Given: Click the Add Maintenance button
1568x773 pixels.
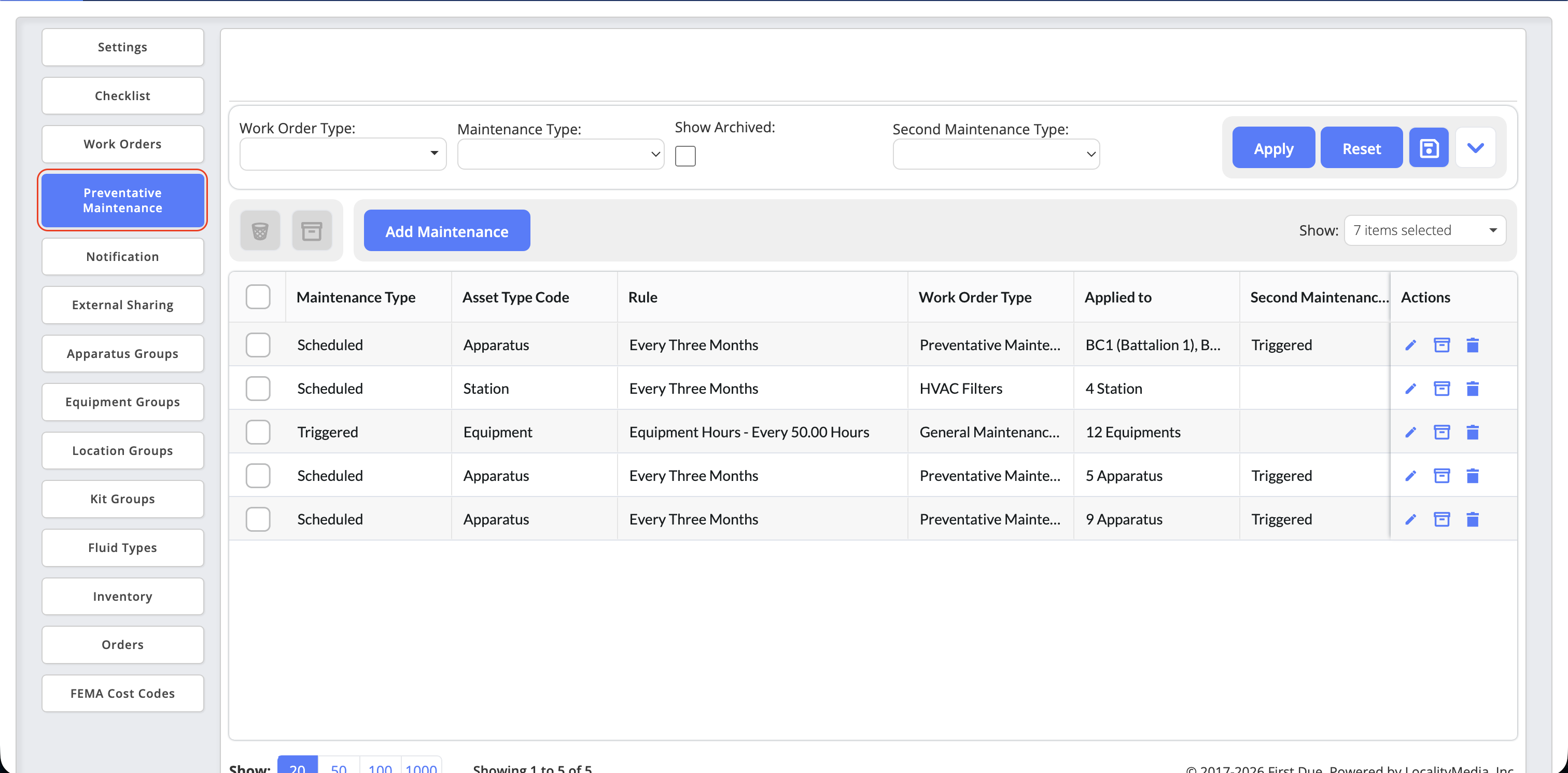Looking at the screenshot, I should [x=447, y=231].
